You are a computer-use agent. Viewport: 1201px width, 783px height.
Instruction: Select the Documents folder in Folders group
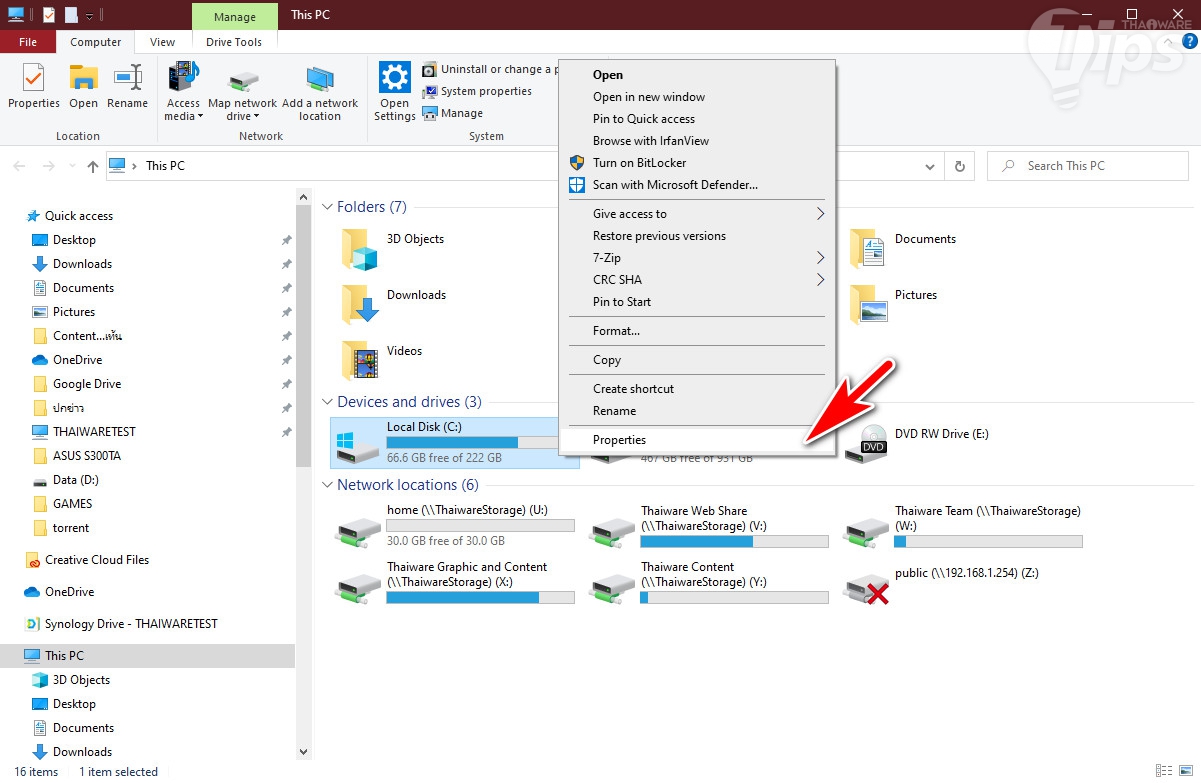[903, 249]
